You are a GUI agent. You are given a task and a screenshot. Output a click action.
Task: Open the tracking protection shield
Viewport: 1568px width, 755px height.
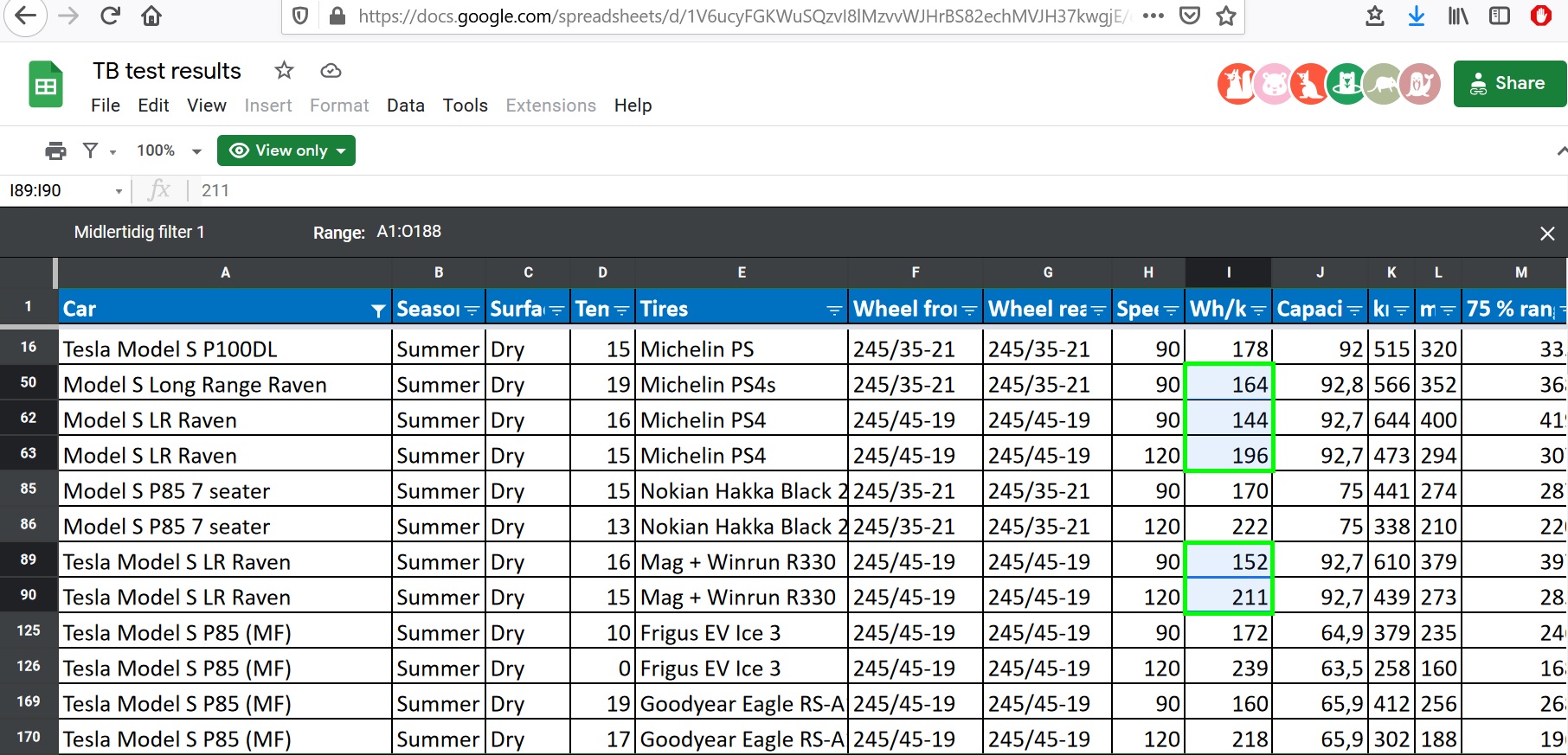[x=300, y=16]
